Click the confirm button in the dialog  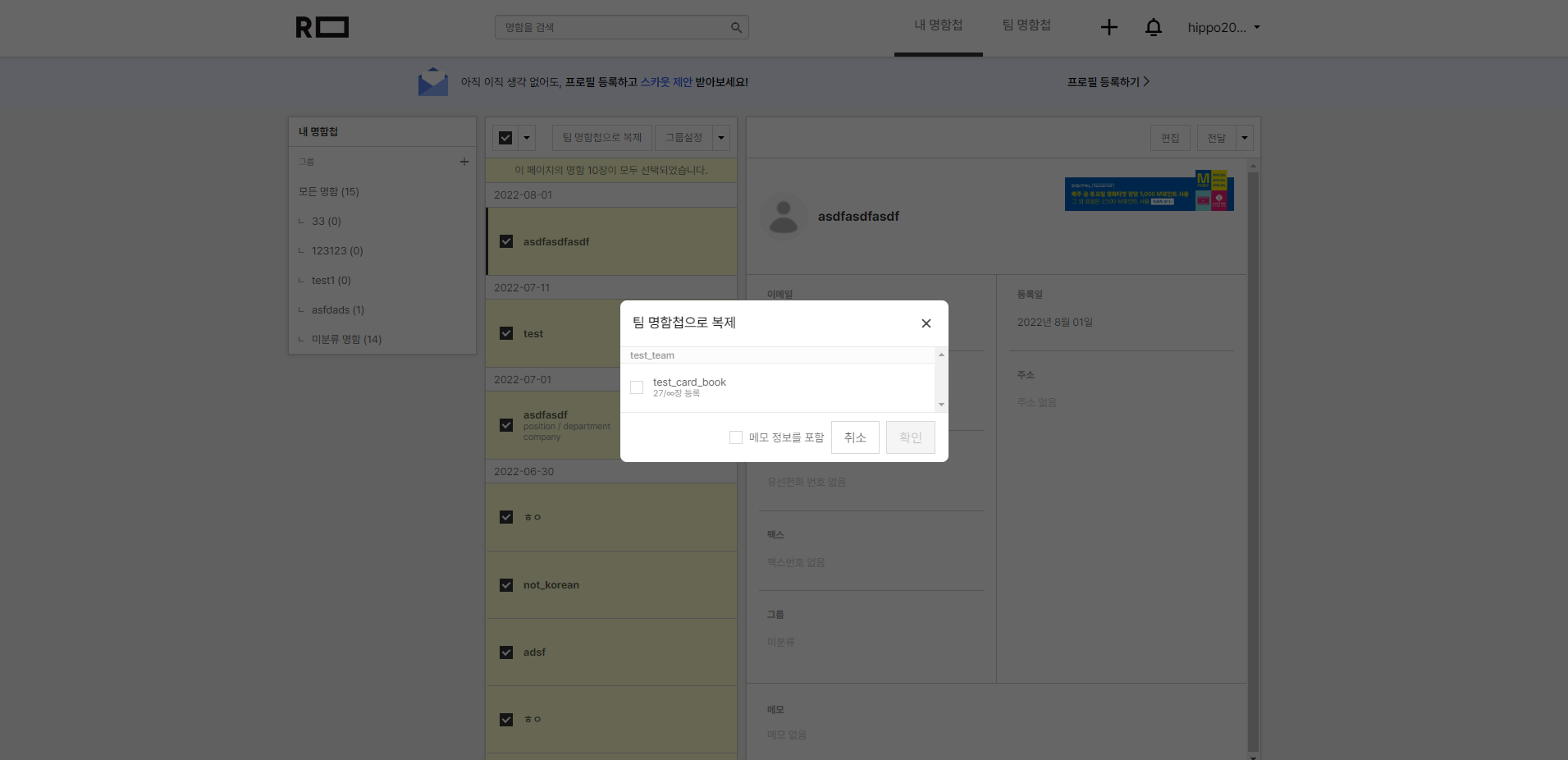[911, 437]
